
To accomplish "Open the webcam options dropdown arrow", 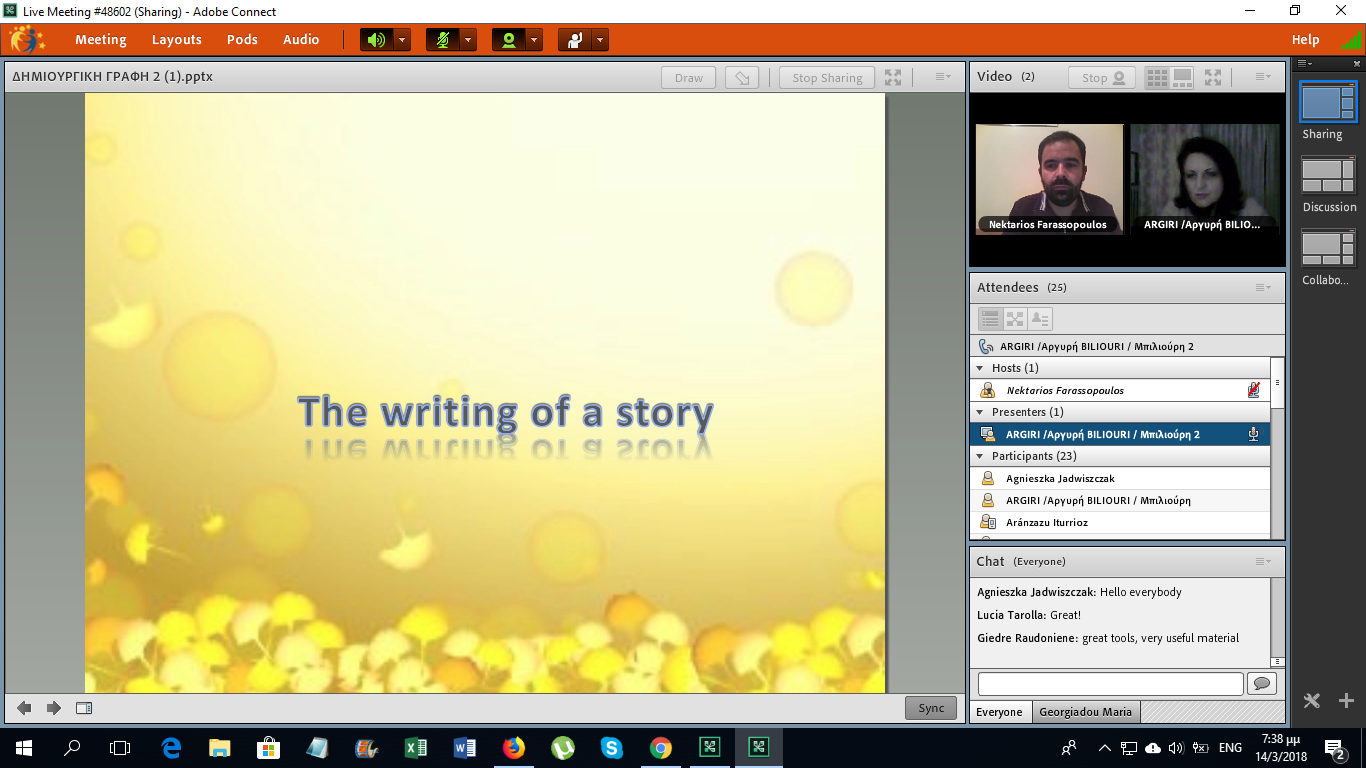I will 534,40.
